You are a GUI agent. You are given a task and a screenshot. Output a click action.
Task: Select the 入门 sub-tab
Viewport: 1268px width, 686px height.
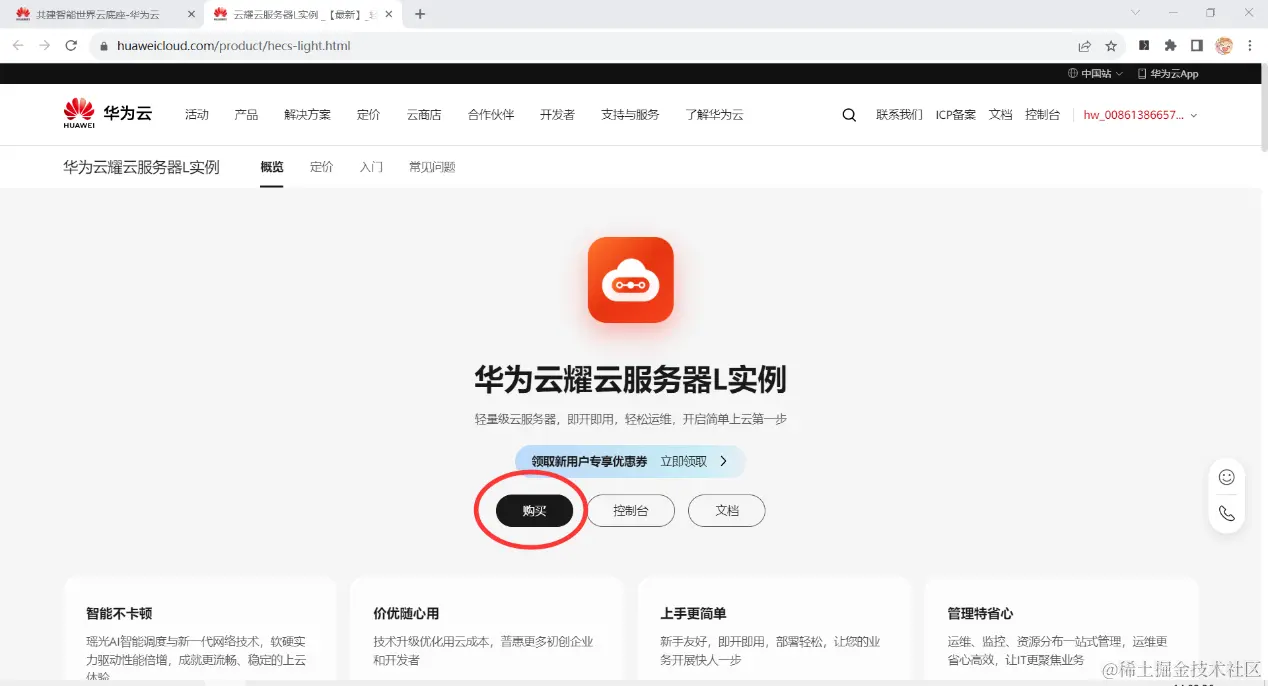click(x=371, y=167)
